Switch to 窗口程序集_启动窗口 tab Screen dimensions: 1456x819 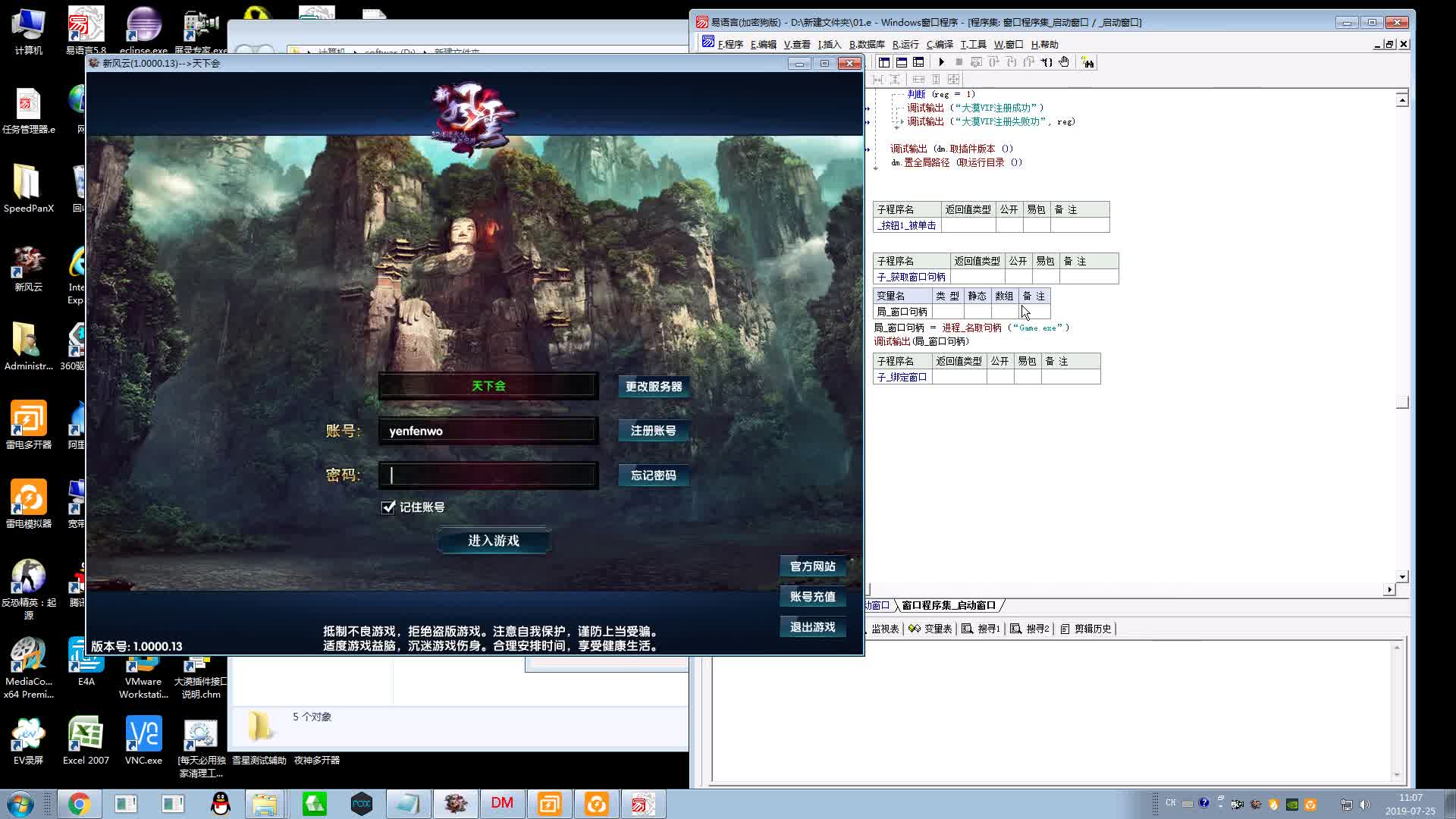(949, 605)
